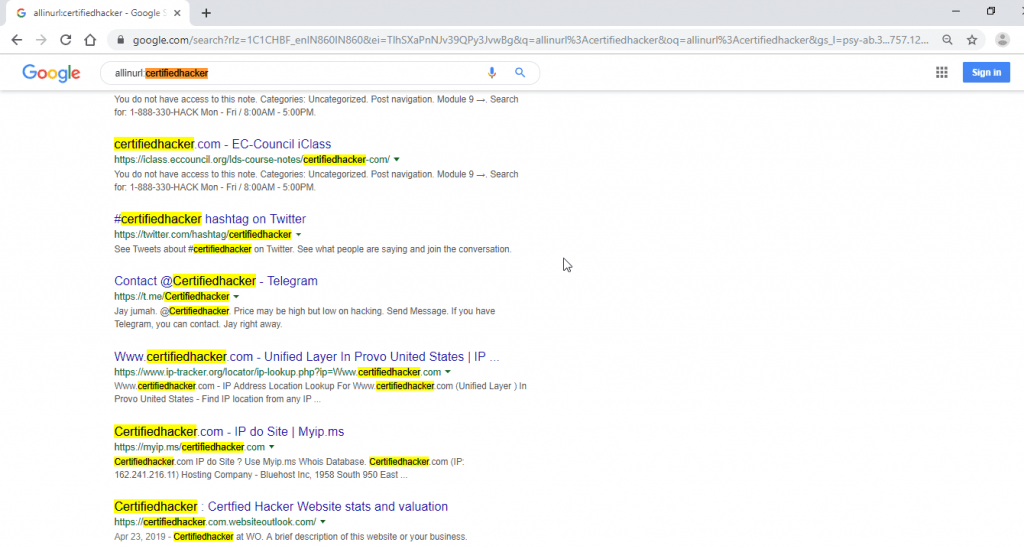Click snippet 'Apr 23, 2019 - Certifiedhacker at WO'

(x=291, y=537)
